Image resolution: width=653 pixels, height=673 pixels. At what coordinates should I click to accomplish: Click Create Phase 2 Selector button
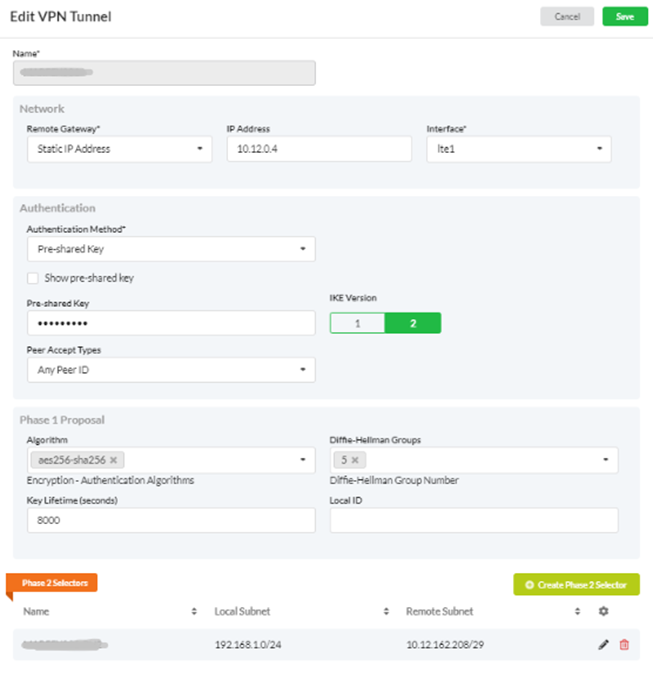point(575,584)
